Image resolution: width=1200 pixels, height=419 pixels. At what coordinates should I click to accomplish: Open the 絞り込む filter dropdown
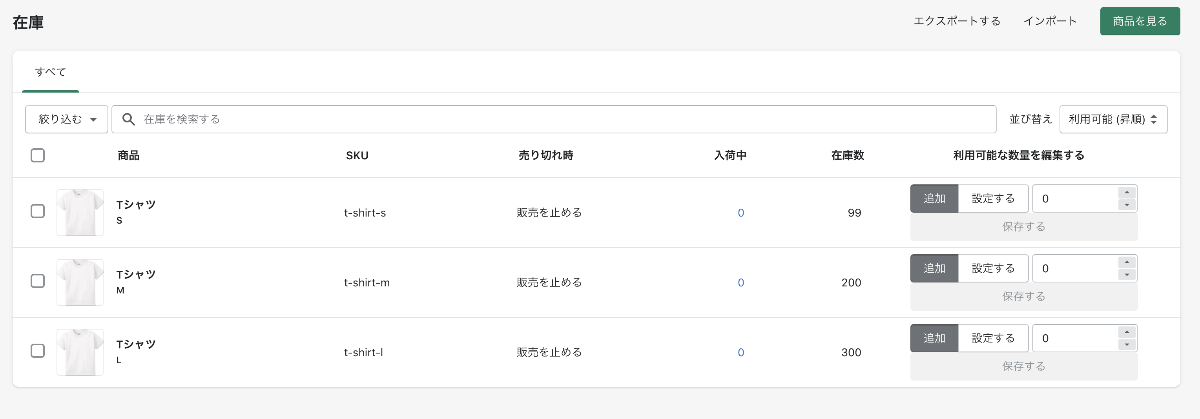pyautogui.click(x=67, y=119)
